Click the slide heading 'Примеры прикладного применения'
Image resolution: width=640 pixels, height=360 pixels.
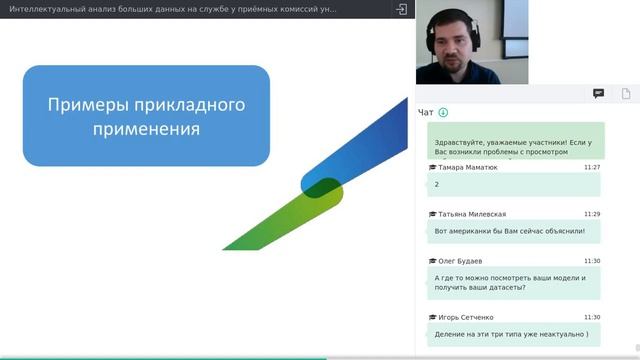[x=146, y=116]
